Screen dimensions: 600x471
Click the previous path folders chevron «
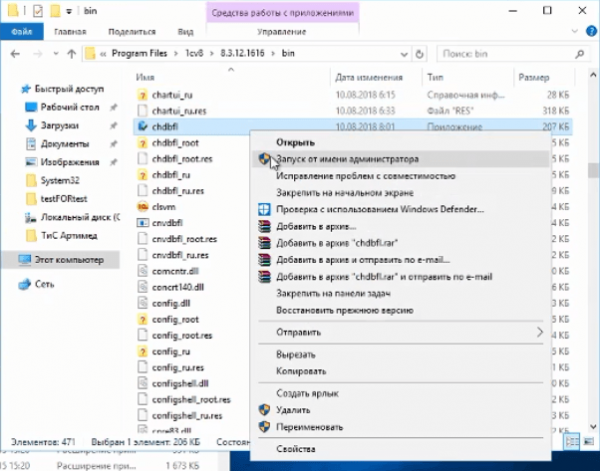click(x=103, y=54)
